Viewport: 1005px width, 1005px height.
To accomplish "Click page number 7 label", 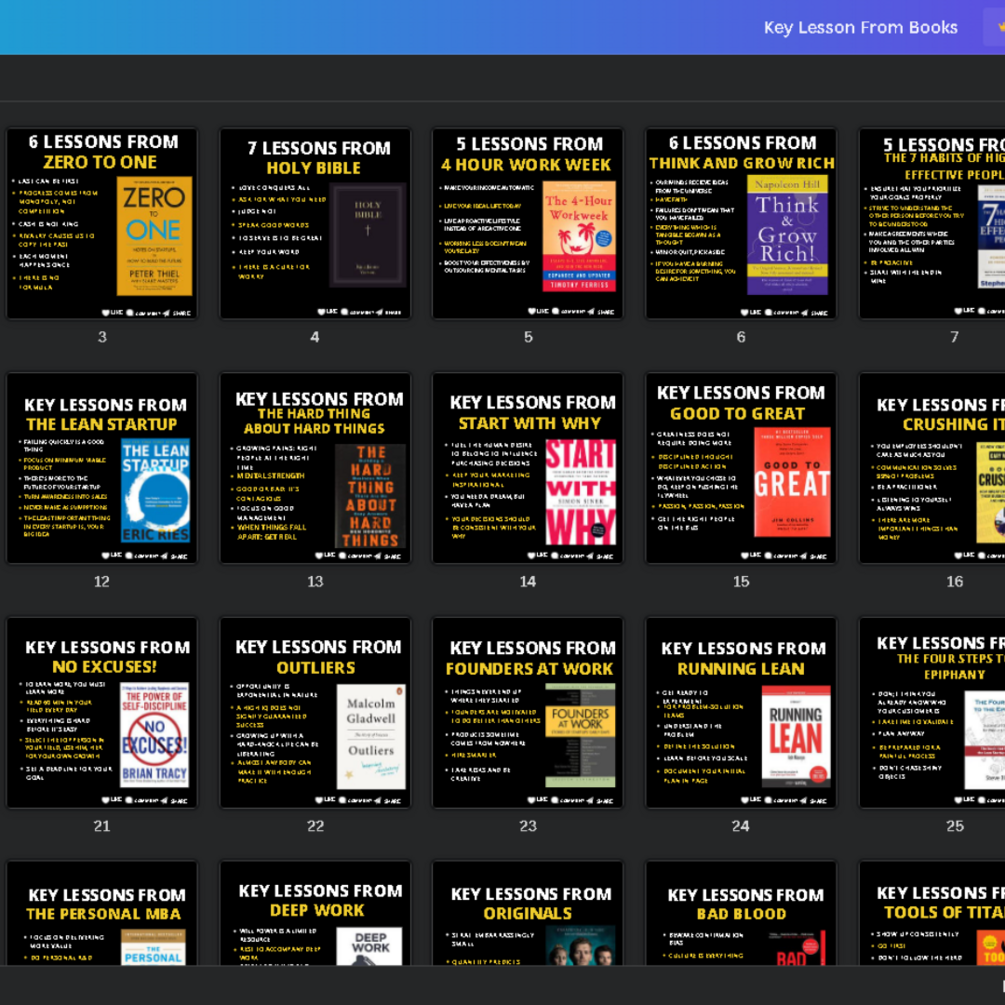I will pos(954,337).
